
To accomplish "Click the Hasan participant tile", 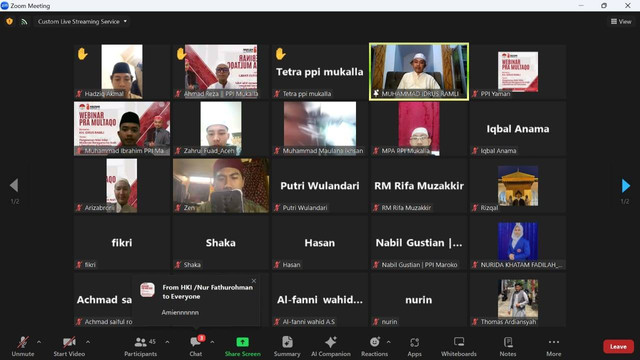I will click(320, 243).
